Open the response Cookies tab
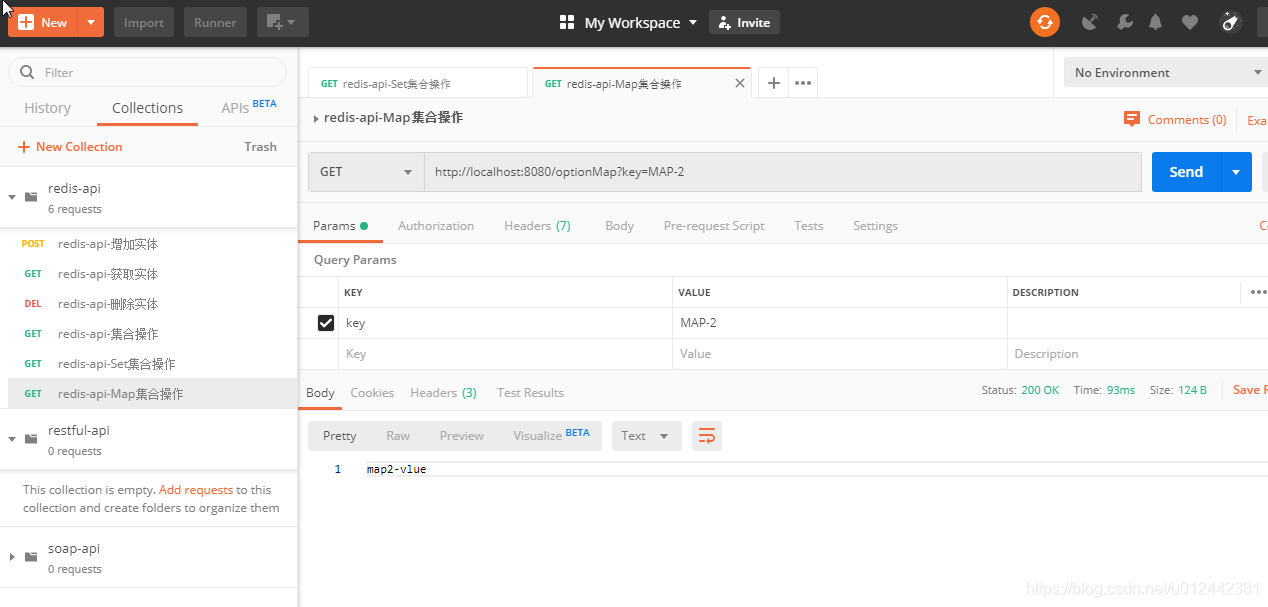The image size is (1268, 607). pos(372,392)
